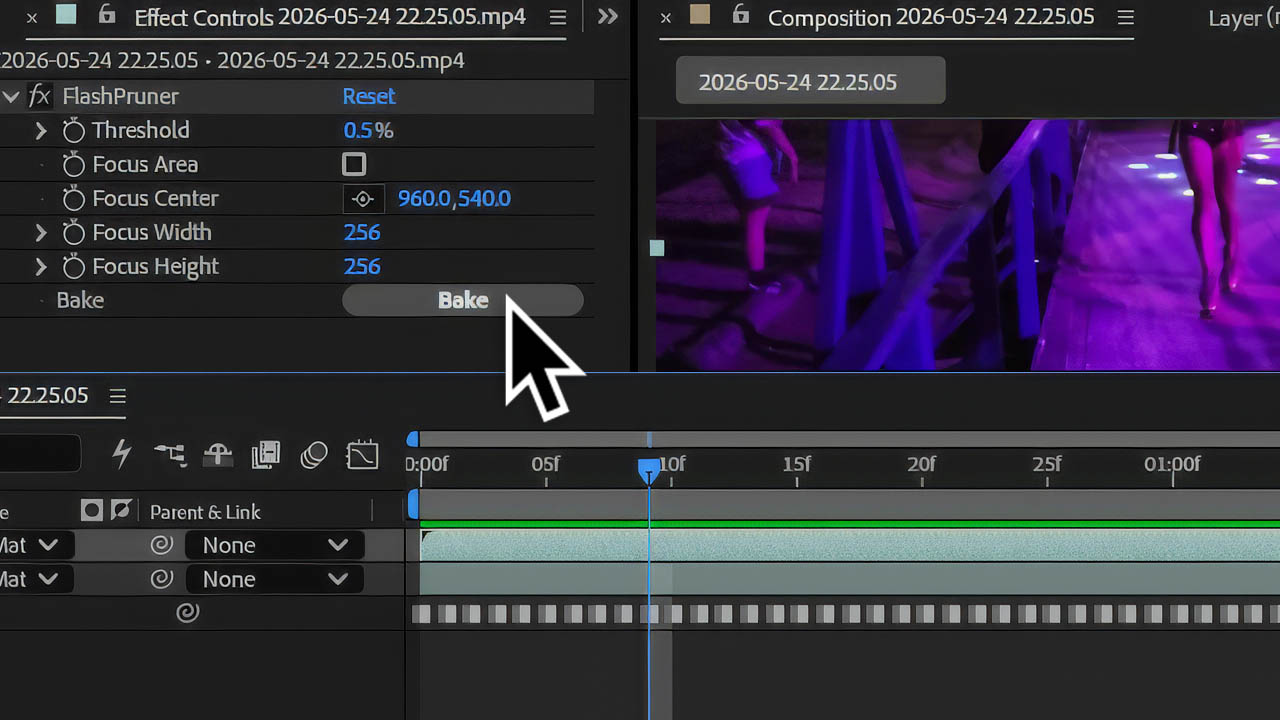Click the blue current-time indicator handle

[x=649, y=470]
